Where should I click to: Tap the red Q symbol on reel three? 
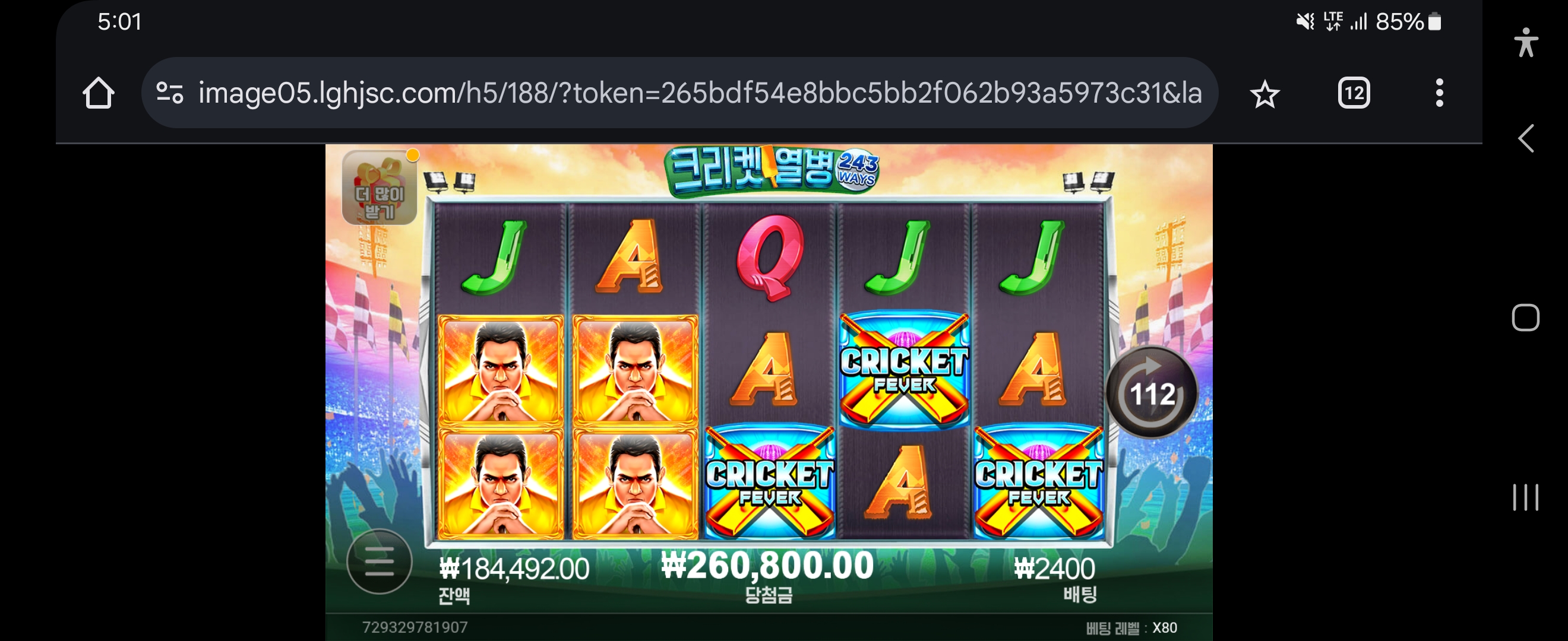[x=770, y=257]
